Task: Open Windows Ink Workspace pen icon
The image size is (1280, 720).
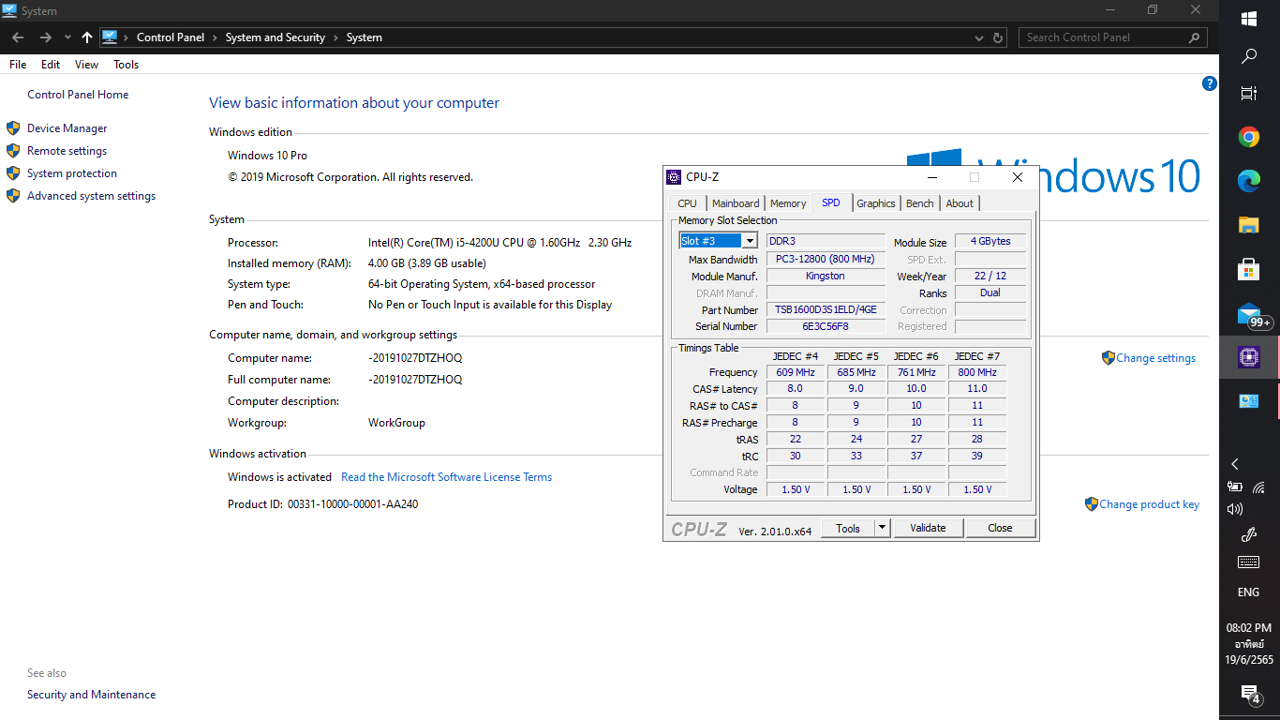Action: coord(1249,536)
